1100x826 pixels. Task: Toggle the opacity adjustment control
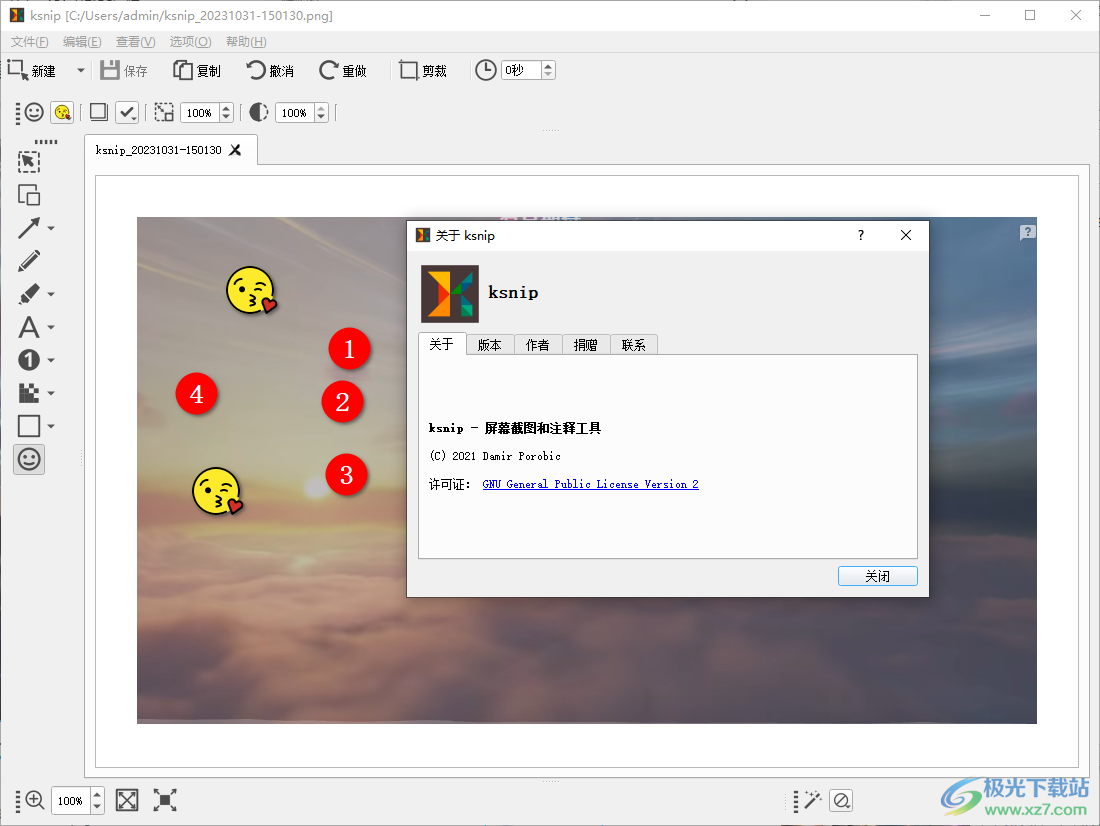258,112
